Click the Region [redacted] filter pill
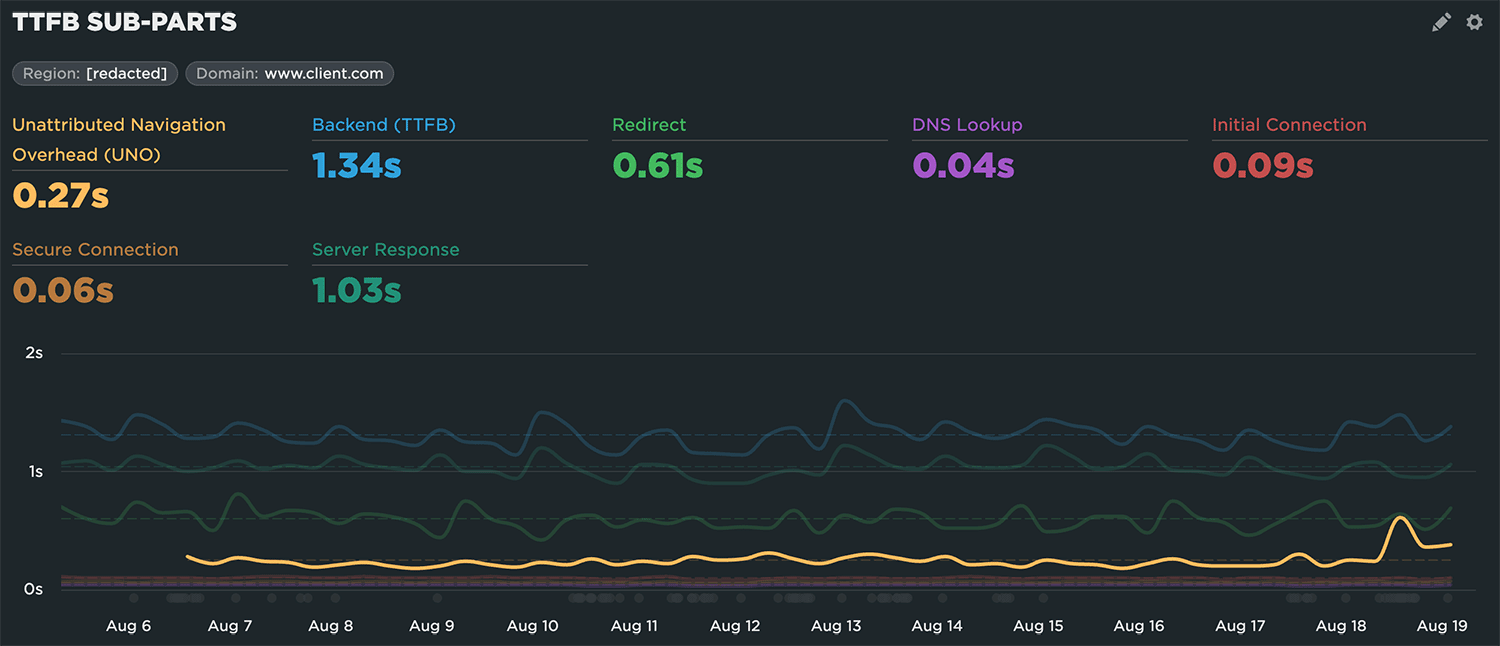 click(95, 73)
